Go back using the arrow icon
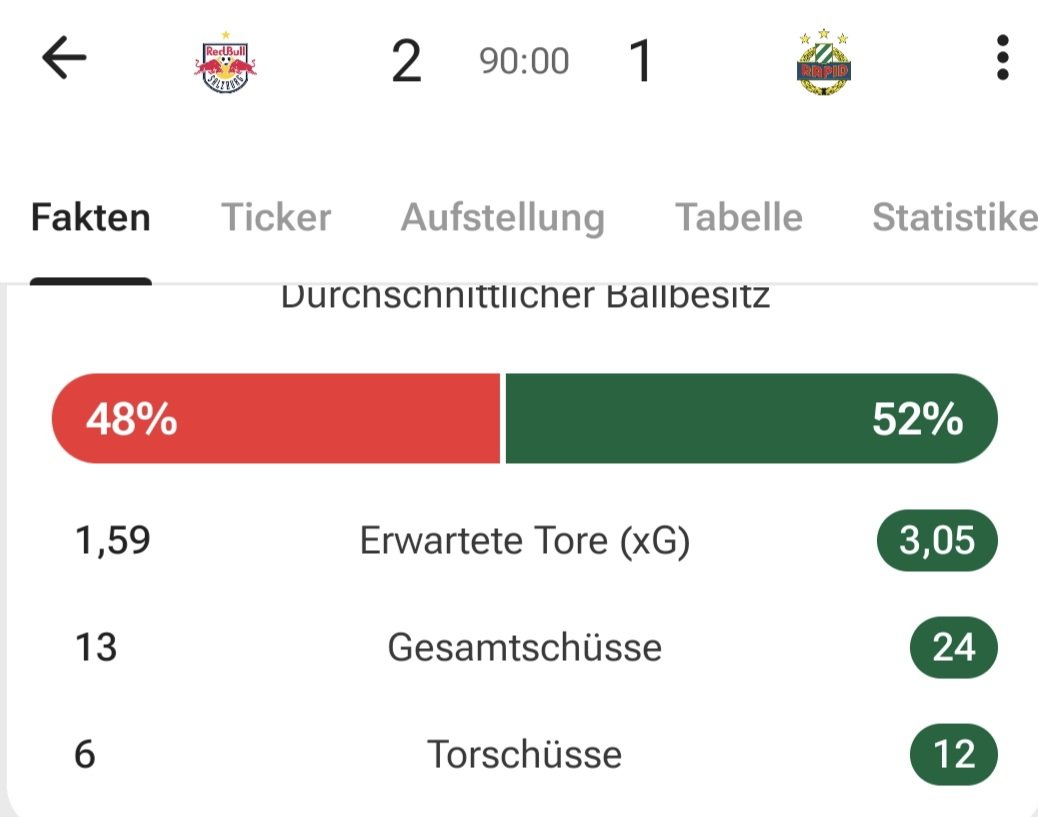 tap(65, 60)
